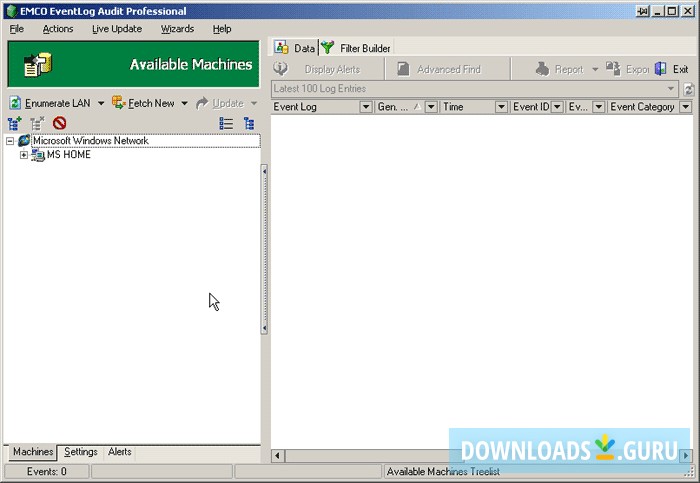Open the Time column filter dropdown
This screenshot has width=700, height=483.
(x=501, y=107)
